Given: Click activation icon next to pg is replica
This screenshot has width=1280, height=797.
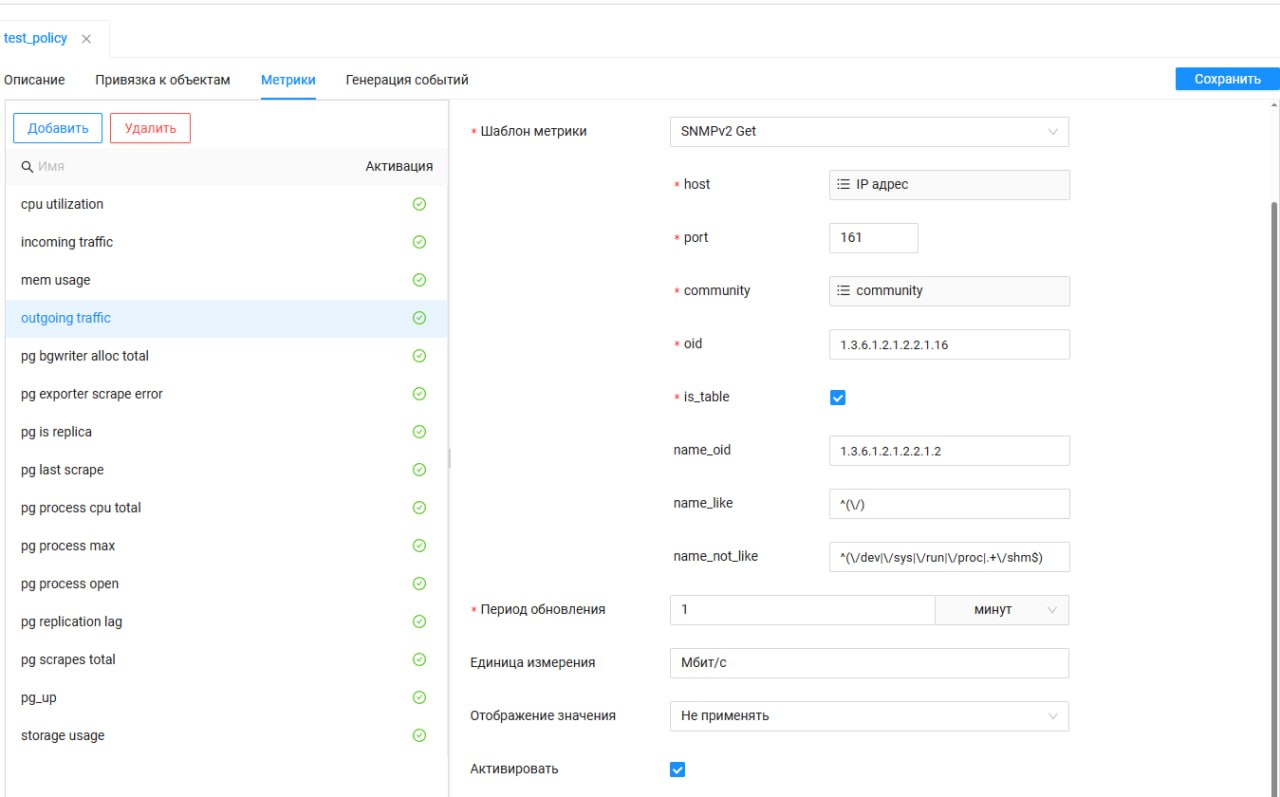Looking at the screenshot, I should pos(419,432).
